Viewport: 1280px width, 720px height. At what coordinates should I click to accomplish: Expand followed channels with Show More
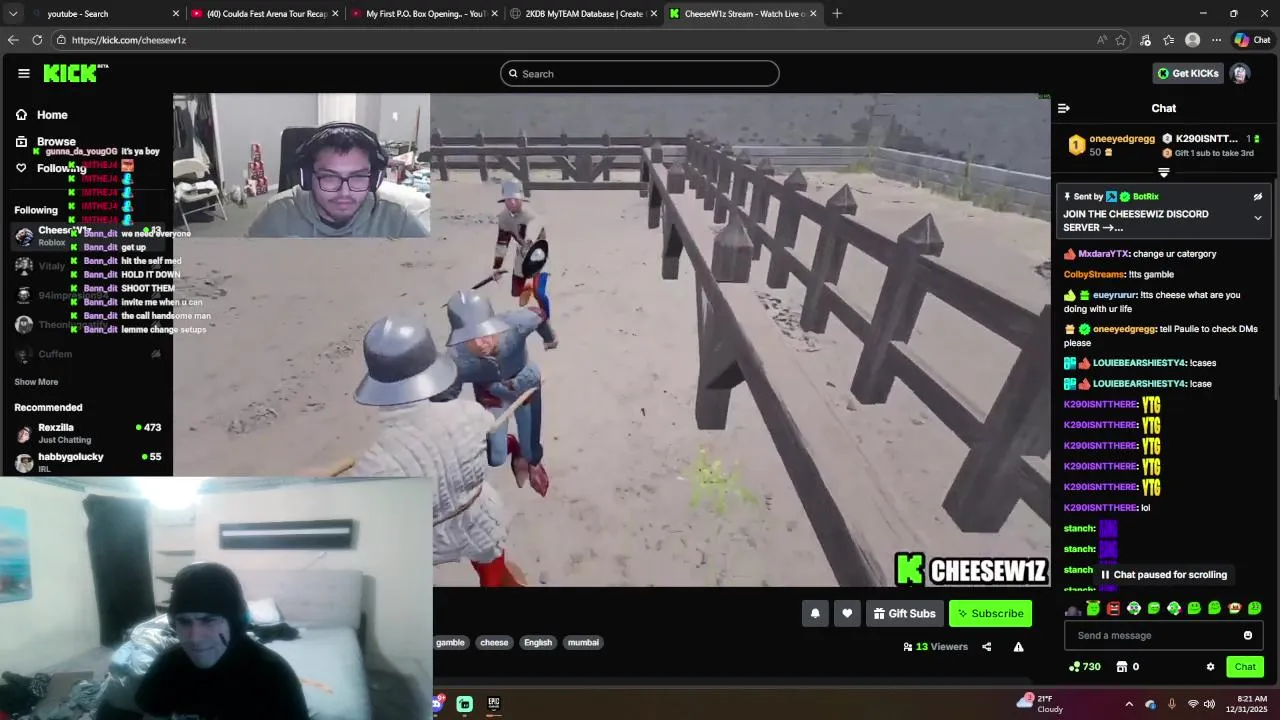point(36,382)
